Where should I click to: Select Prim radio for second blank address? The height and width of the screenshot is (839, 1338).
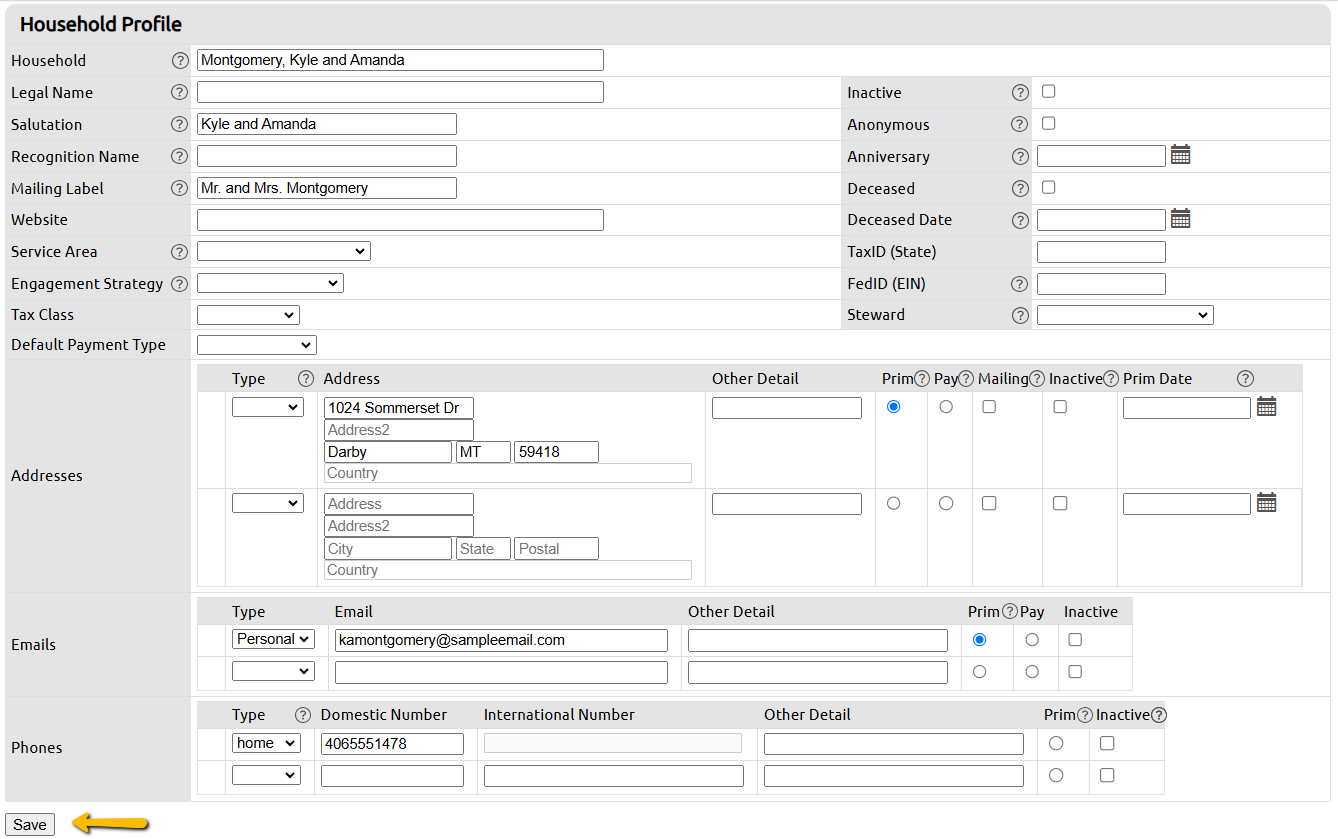(893, 503)
